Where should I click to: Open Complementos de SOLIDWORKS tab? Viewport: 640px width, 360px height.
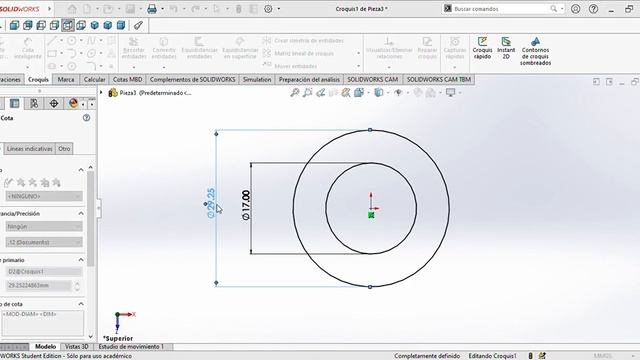(192, 80)
